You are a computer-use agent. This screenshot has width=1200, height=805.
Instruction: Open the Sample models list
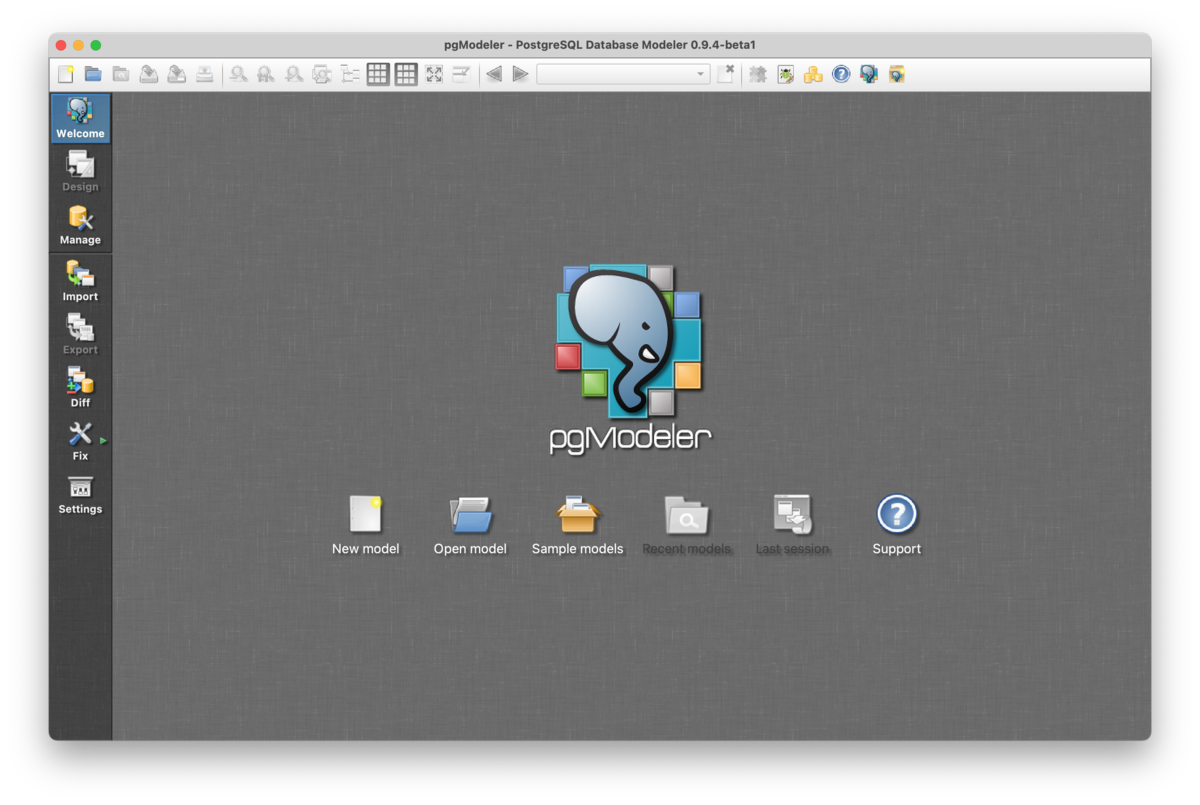(x=577, y=526)
